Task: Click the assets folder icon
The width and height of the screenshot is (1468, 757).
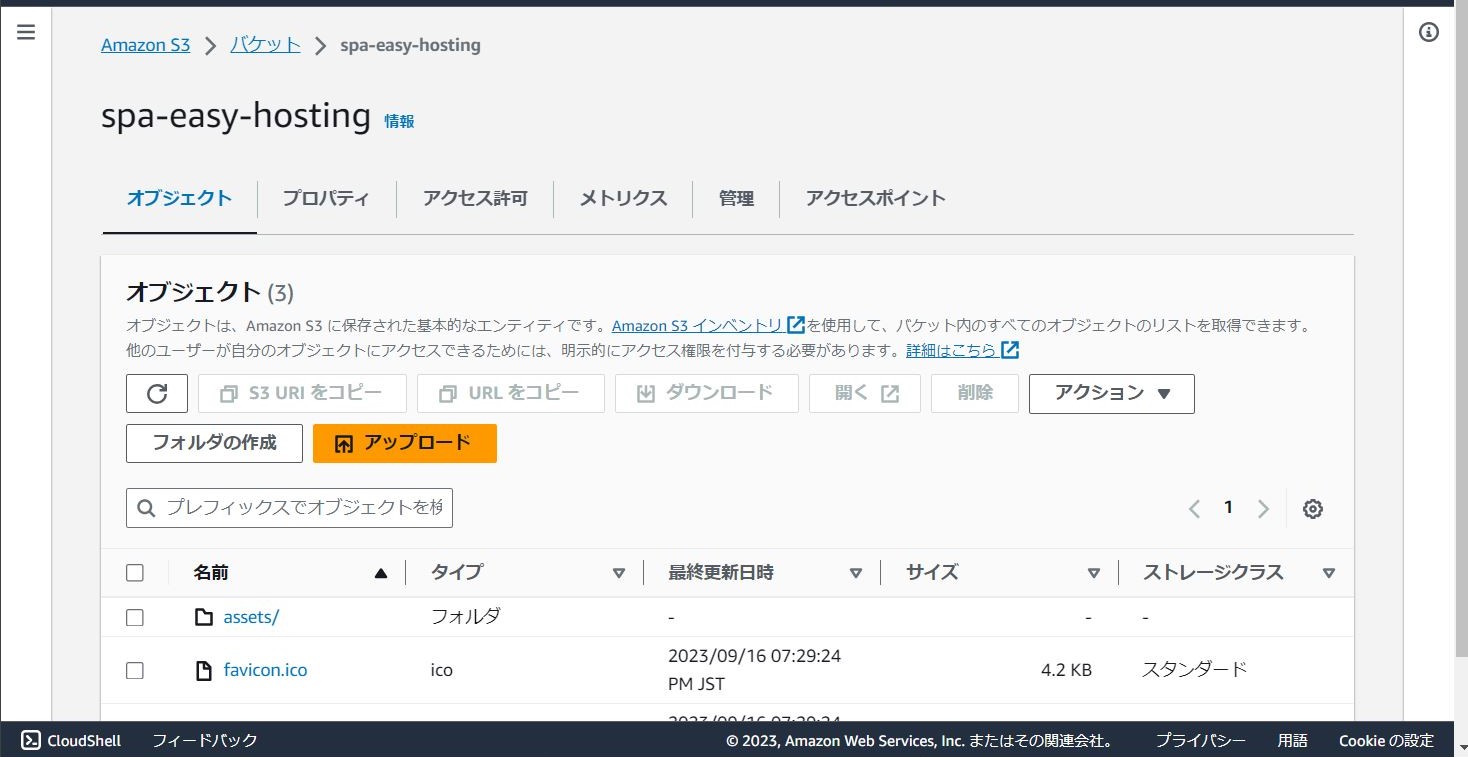Action: coord(204,617)
